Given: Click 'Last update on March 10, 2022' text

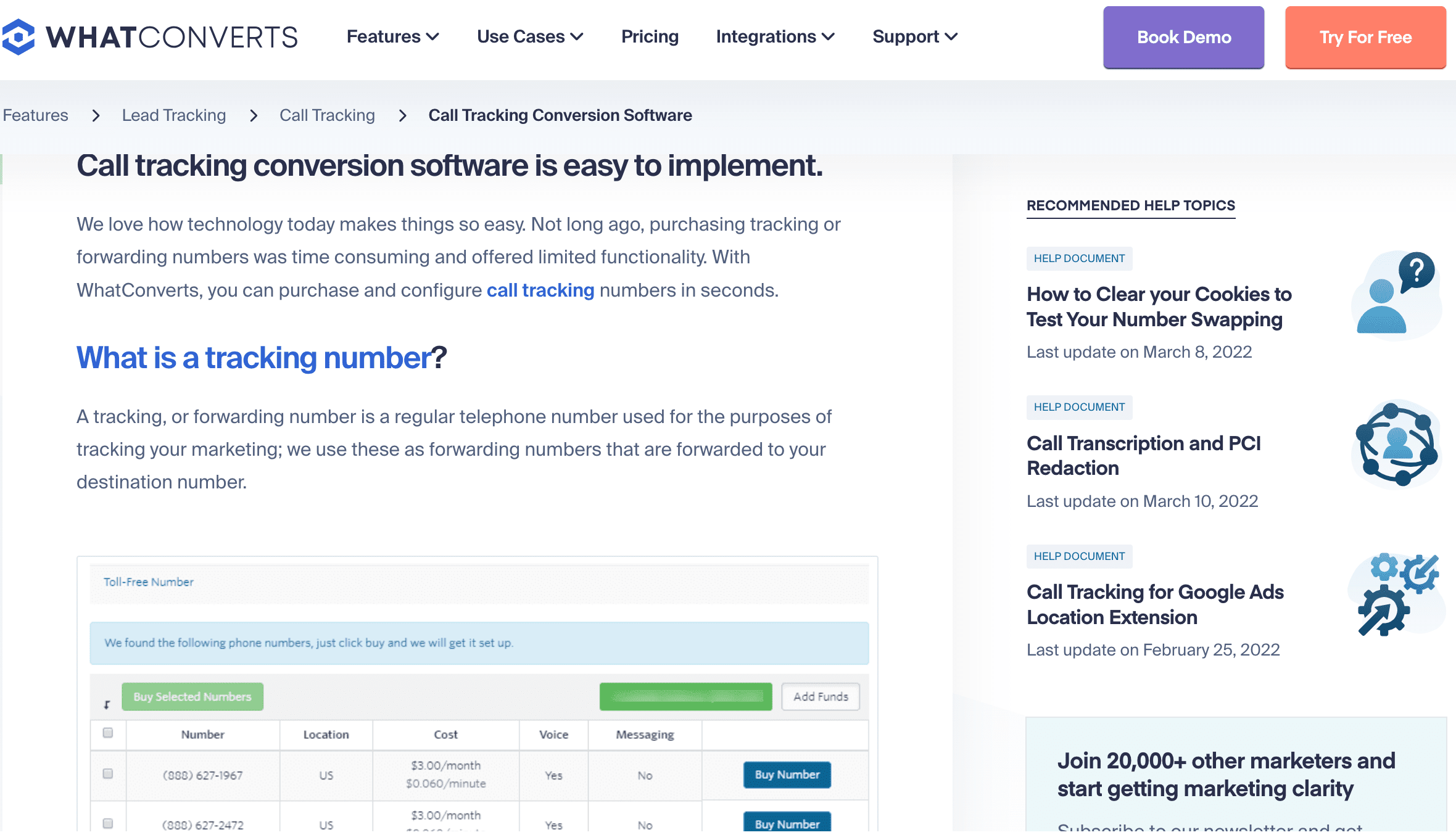Looking at the screenshot, I should click(x=1142, y=501).
